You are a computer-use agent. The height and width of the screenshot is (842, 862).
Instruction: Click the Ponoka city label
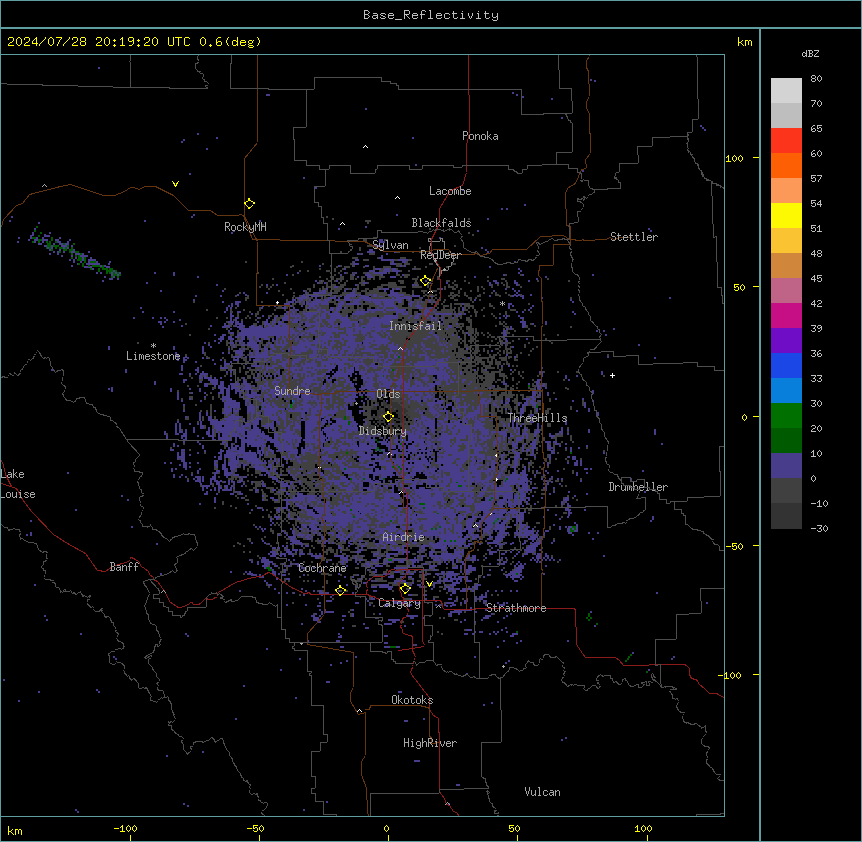pyautogui.click(x=480, y=136)
